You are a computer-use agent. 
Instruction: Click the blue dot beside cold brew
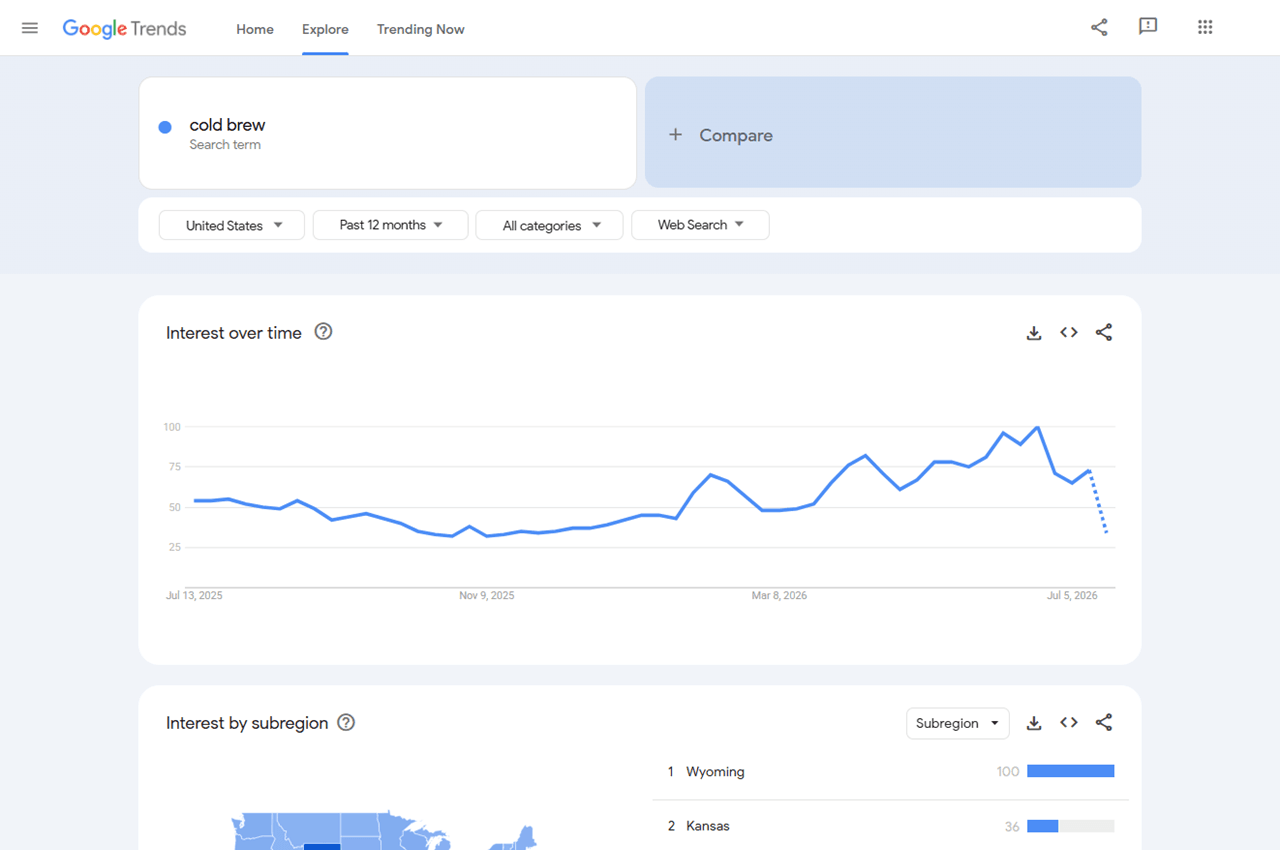(165, 127)
